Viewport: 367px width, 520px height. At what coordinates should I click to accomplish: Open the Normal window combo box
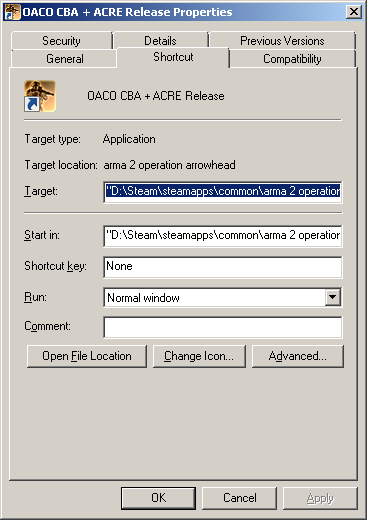pos(223,297)
